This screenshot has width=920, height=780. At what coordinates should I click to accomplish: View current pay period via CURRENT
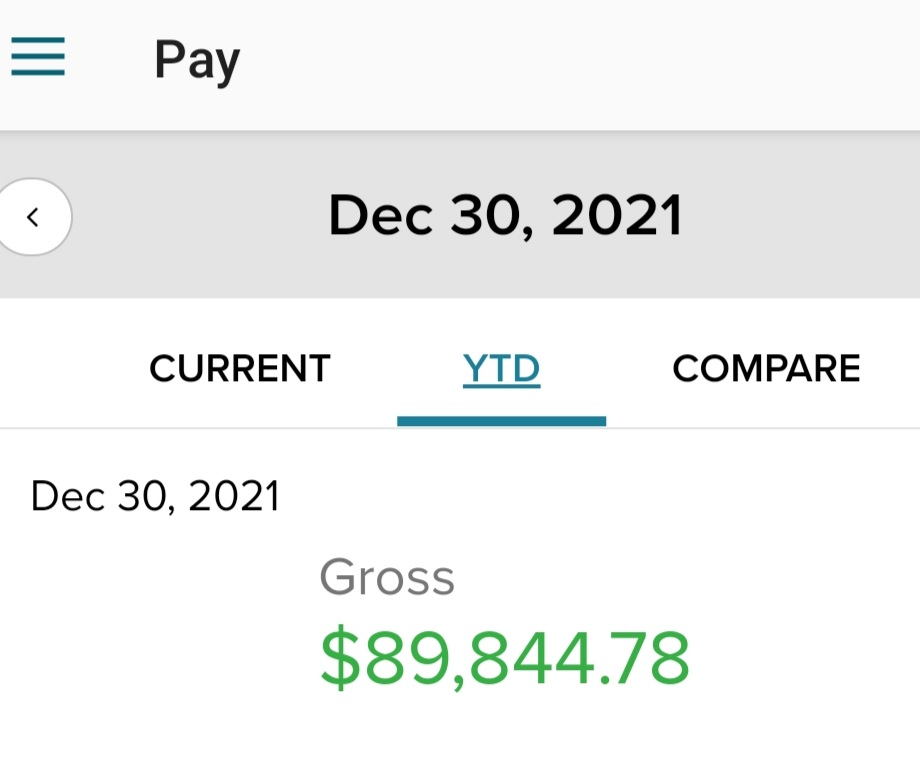[240, 369]
